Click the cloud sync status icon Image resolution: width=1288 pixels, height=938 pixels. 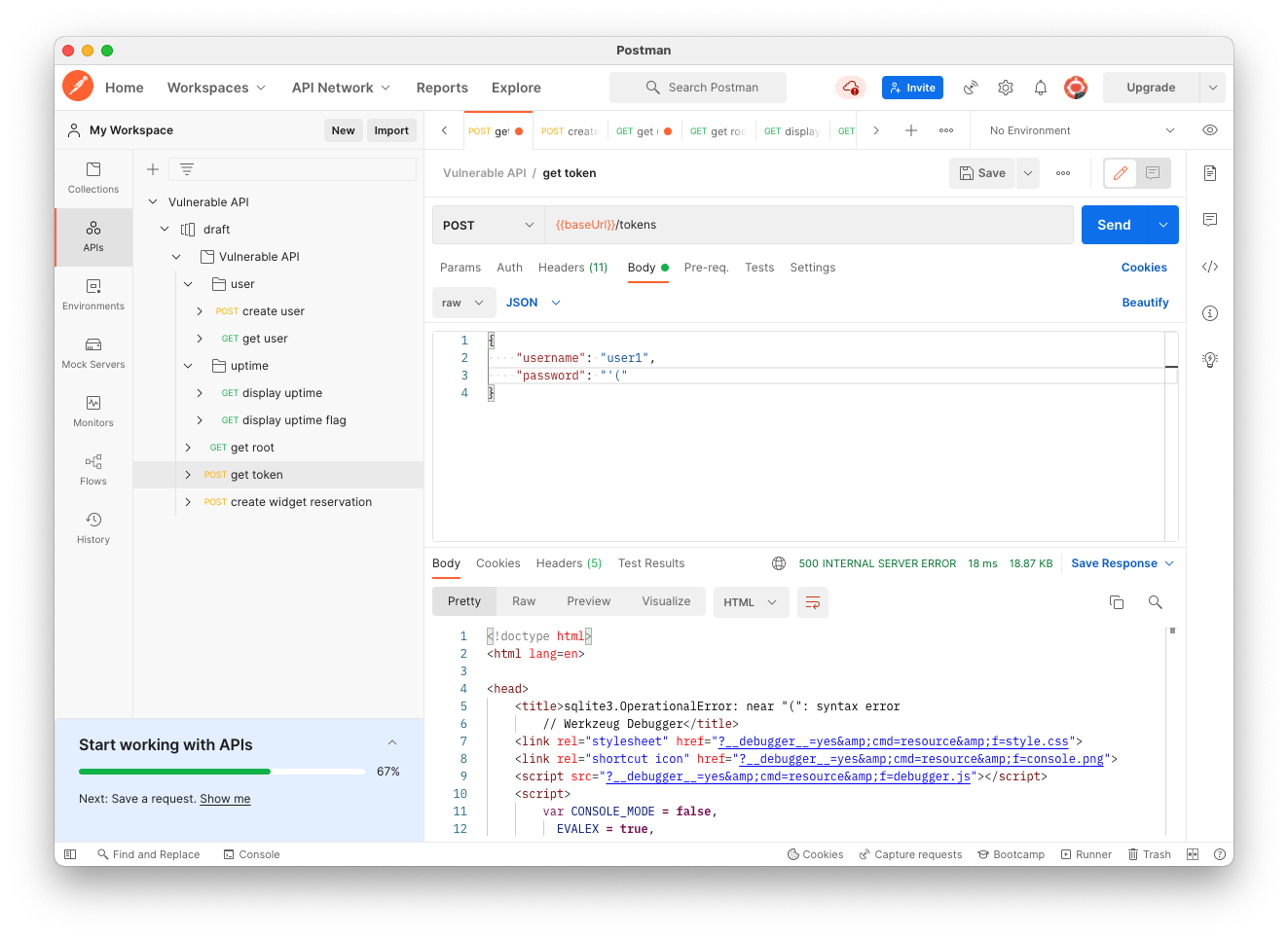(851, 88)
